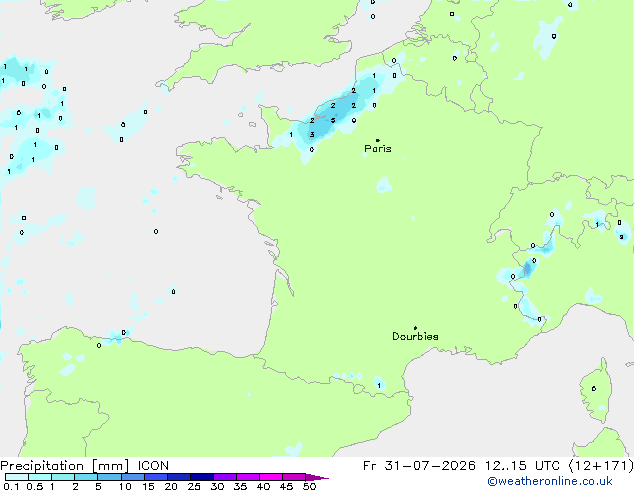Click the '10' legend scale label
Screen dimensions: 634x490
125,486
